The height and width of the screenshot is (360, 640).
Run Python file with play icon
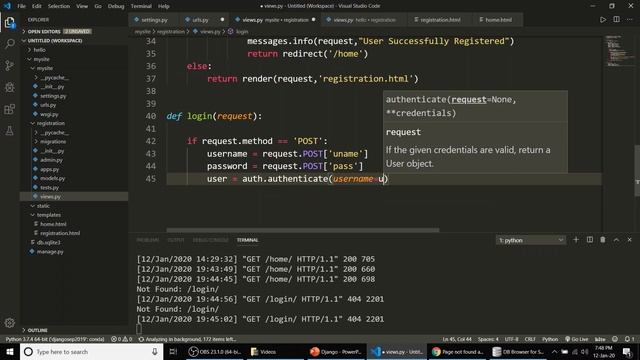pyautogui.click(x=603, y=20)
